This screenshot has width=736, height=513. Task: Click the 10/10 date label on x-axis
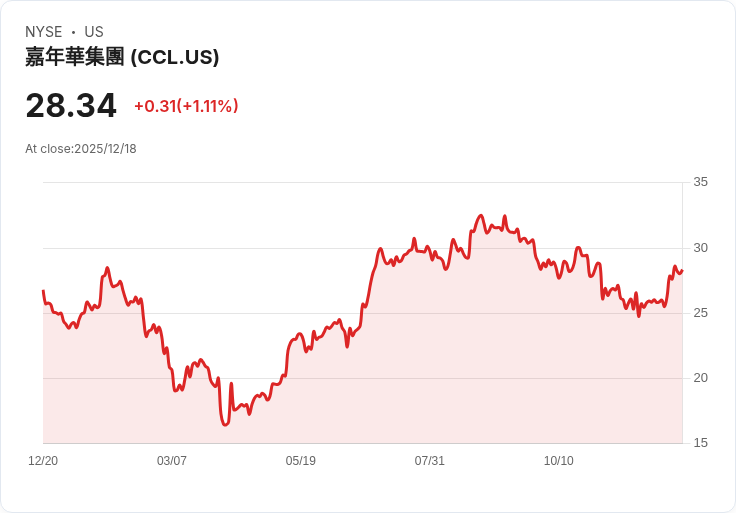pos(559,460)
